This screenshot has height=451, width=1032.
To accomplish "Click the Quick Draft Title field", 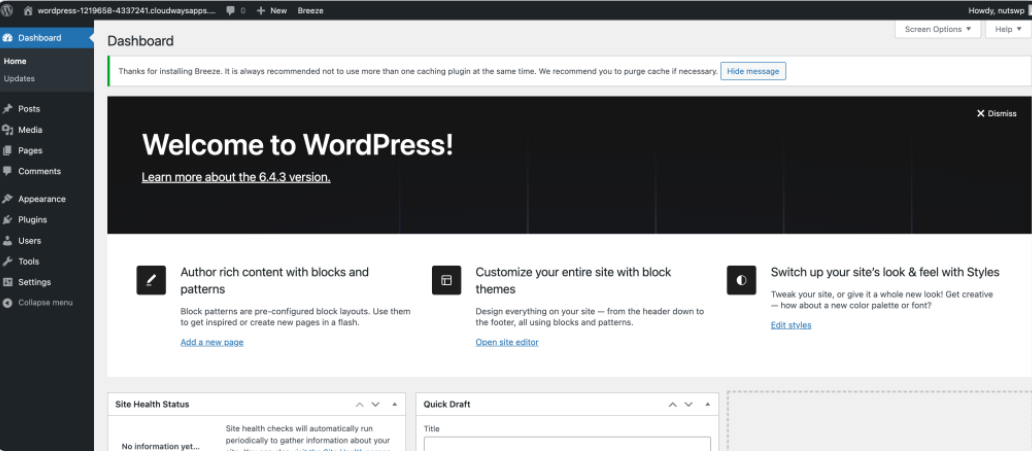I will (x=567, y=444).
